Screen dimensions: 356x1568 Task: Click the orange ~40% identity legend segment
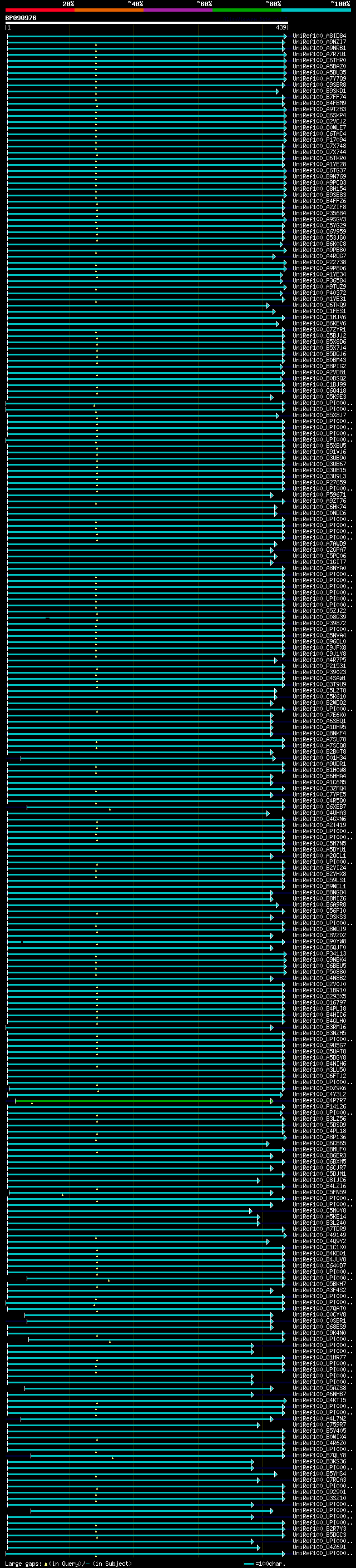pyautogui.click(x=109, y=10)
